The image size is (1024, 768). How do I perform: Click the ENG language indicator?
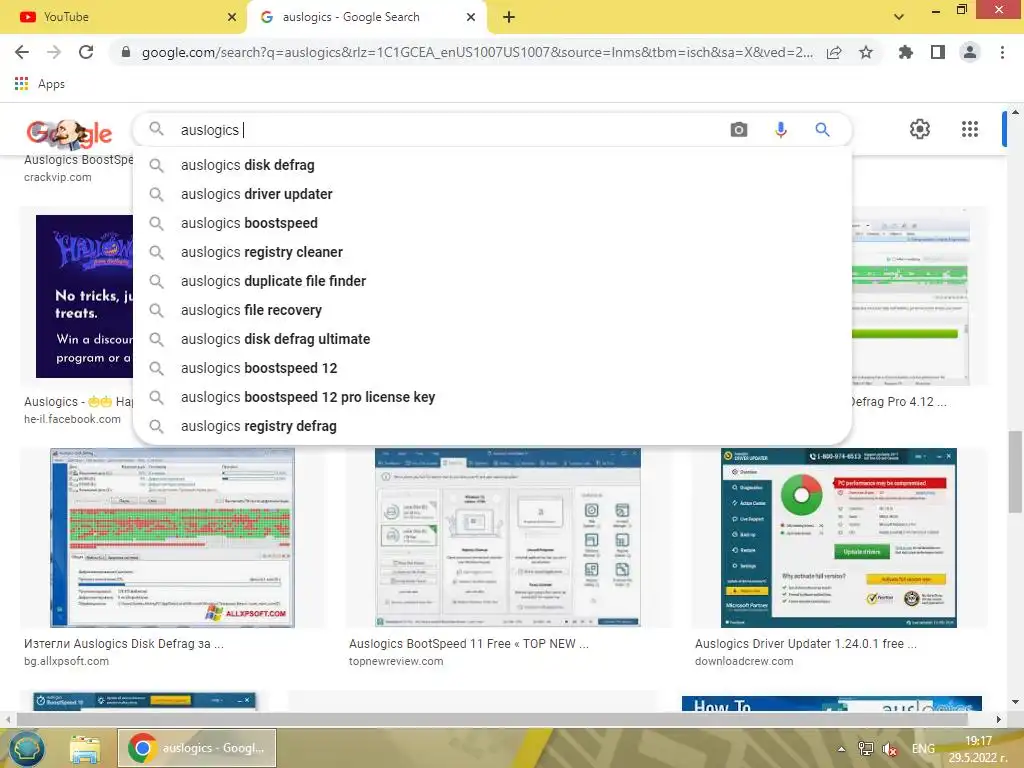pyautogui.click(x=923, y=749)
